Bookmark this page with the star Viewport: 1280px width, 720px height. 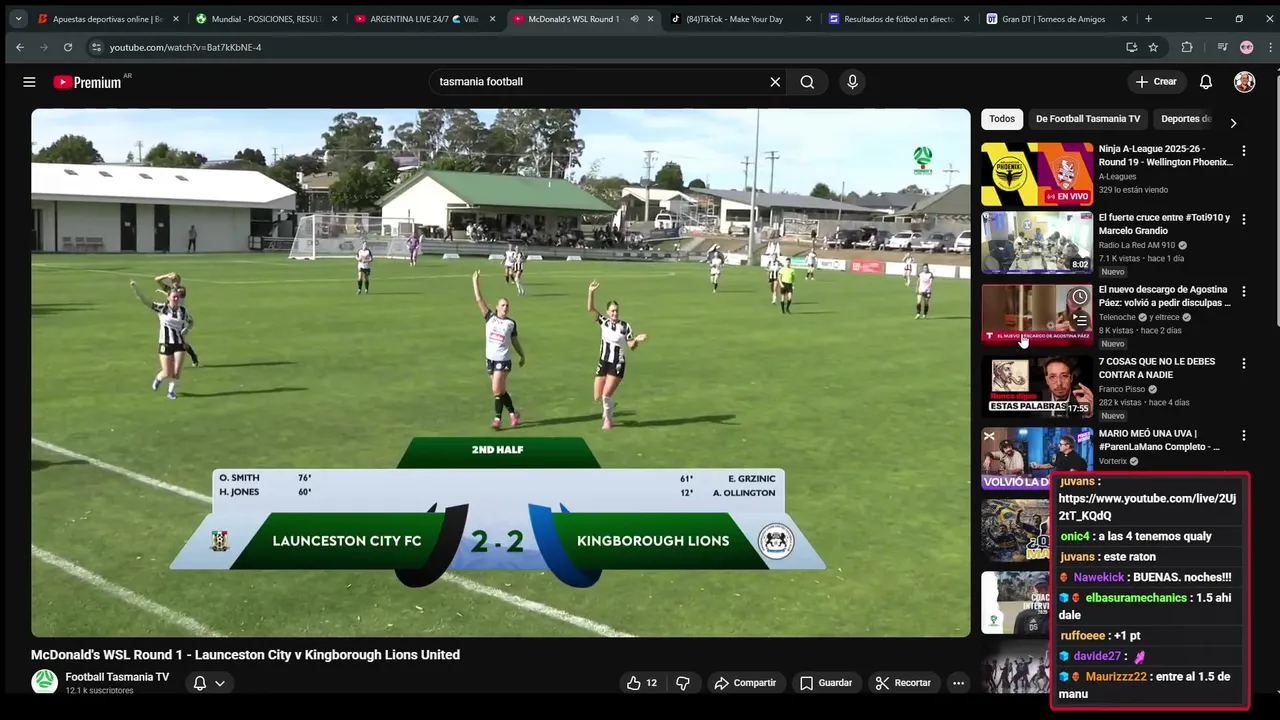1153,47
